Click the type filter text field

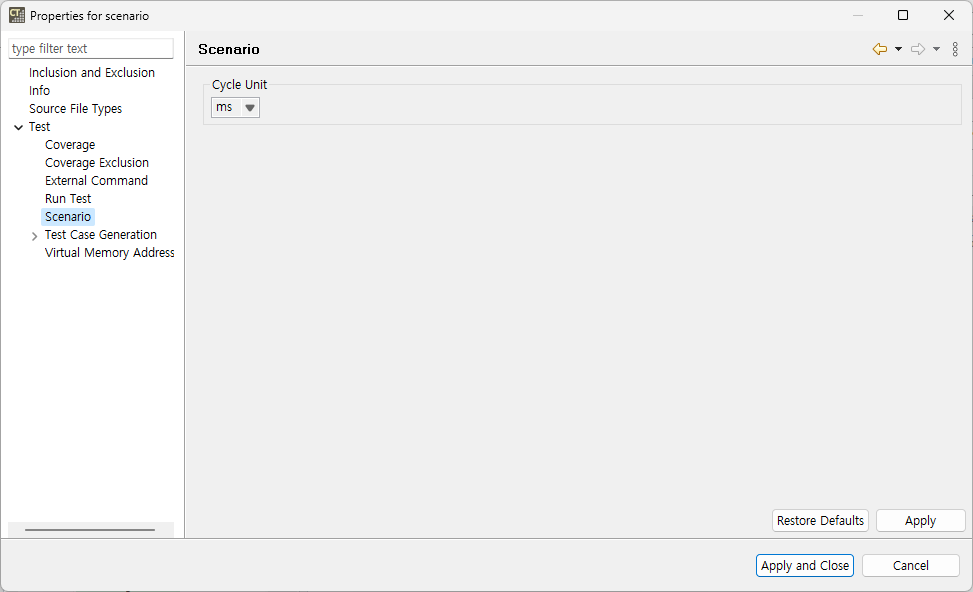[91, 49]
